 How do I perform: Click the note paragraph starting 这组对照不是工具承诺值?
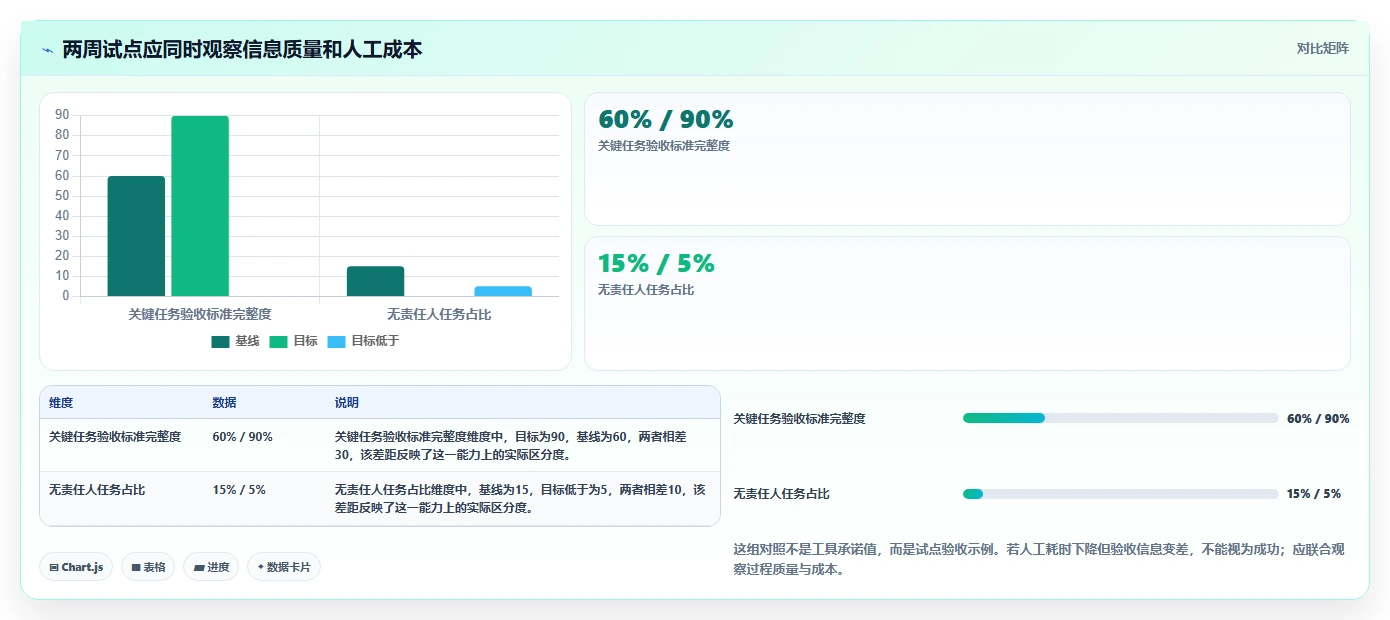[1040, 559]
